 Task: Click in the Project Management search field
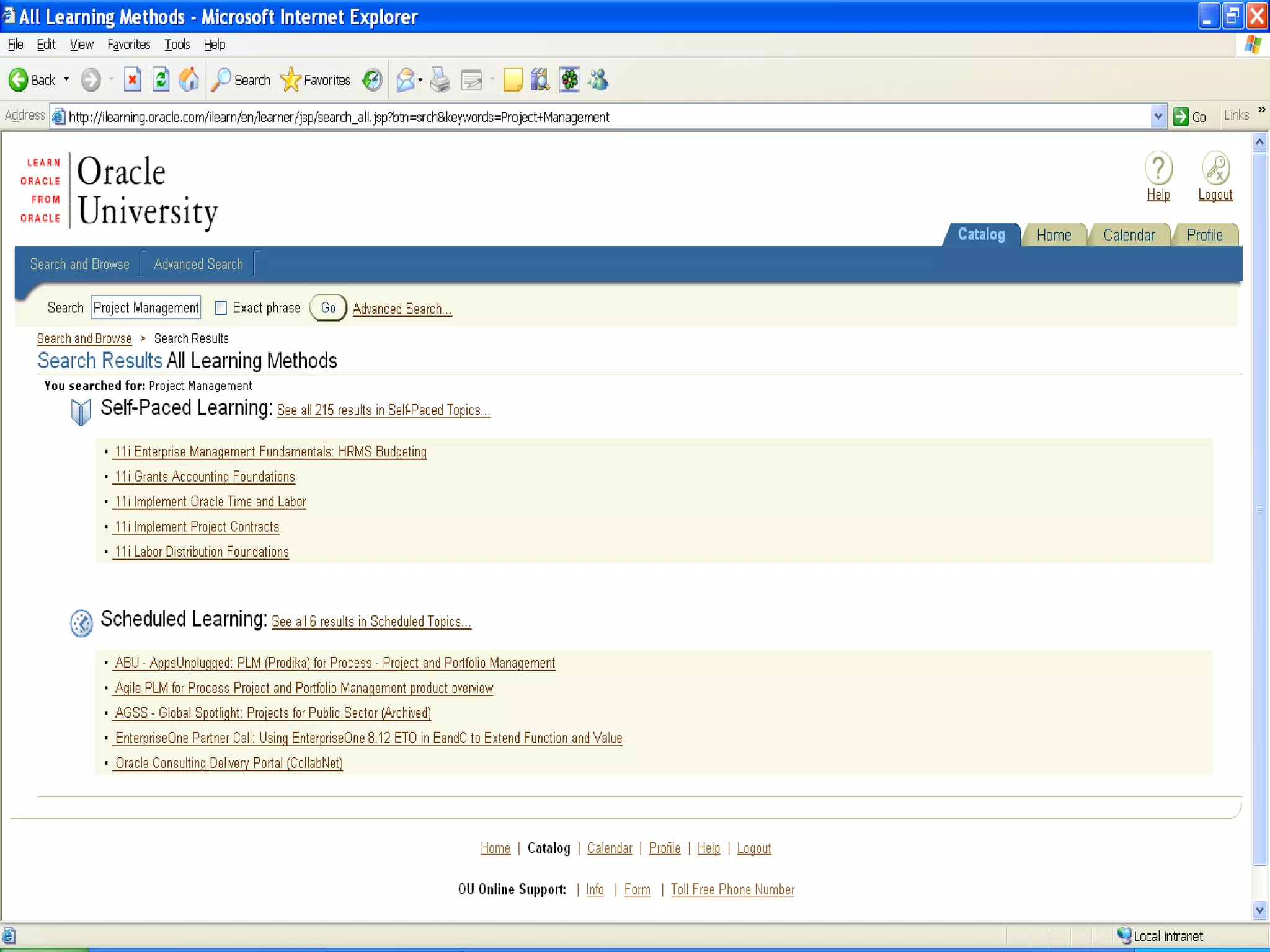[x=146, y=308]
